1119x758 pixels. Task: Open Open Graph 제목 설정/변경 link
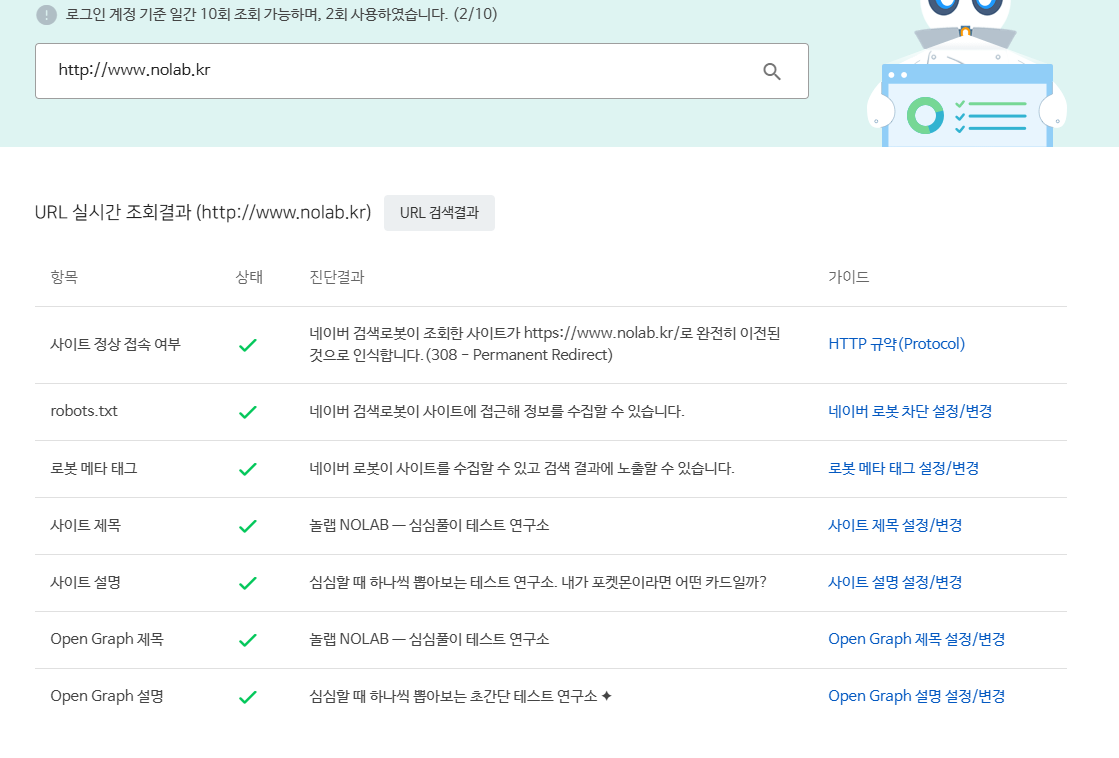click(916, 640)
